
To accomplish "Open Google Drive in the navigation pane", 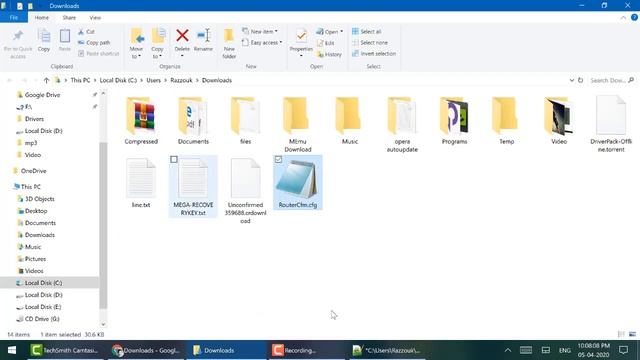I will coord(42,95).
